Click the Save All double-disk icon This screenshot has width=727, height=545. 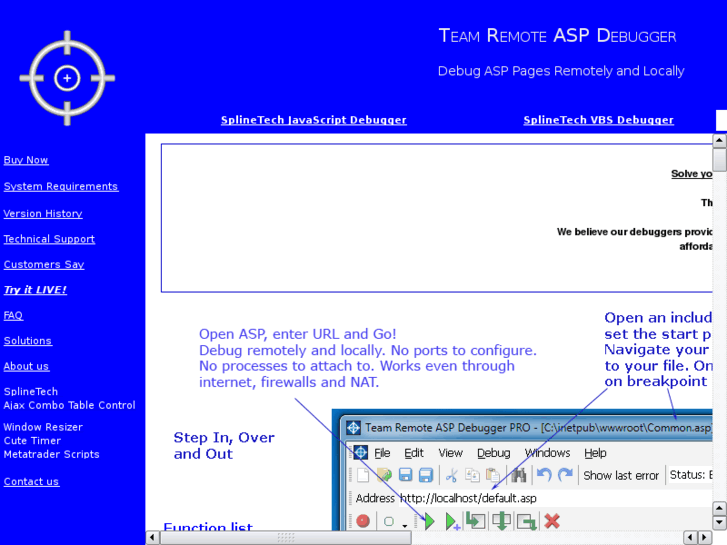pos(426,475)
